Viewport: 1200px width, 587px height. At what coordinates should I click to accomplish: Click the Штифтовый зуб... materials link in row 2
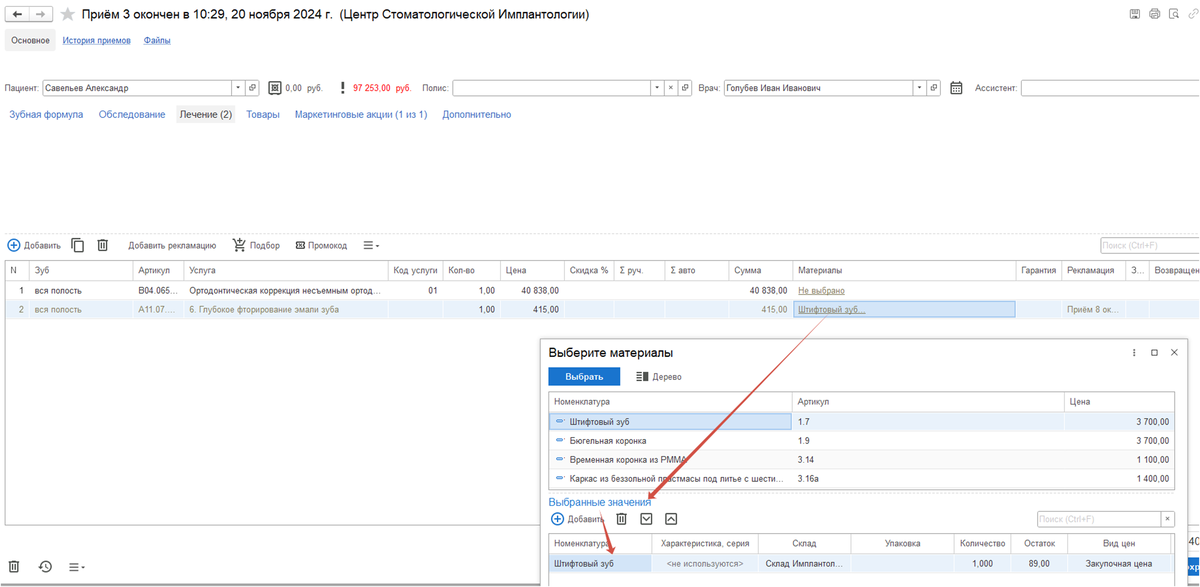click(x=832, y=310)
